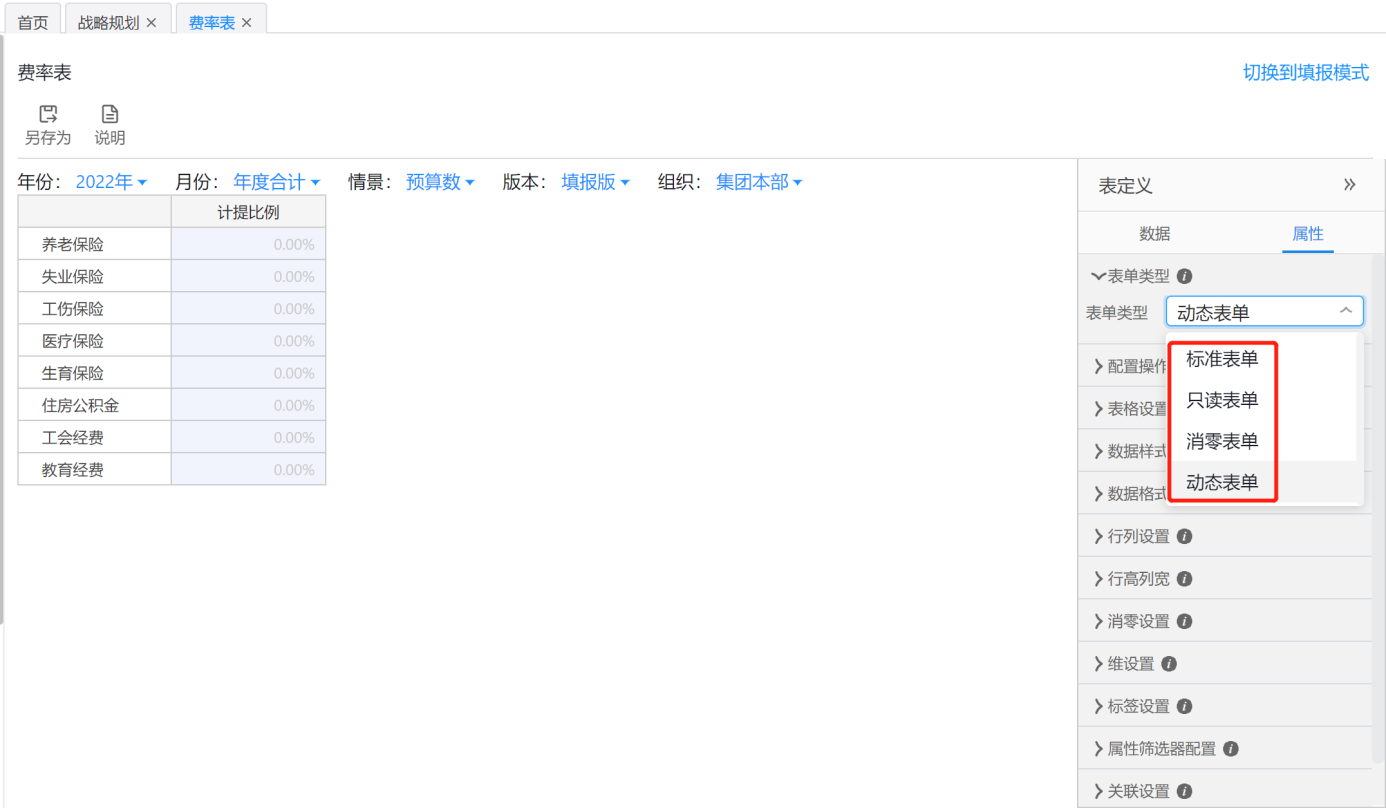Select 只读表单 from the dropdown list
1386x808 pixels.
click(1222, 400)
